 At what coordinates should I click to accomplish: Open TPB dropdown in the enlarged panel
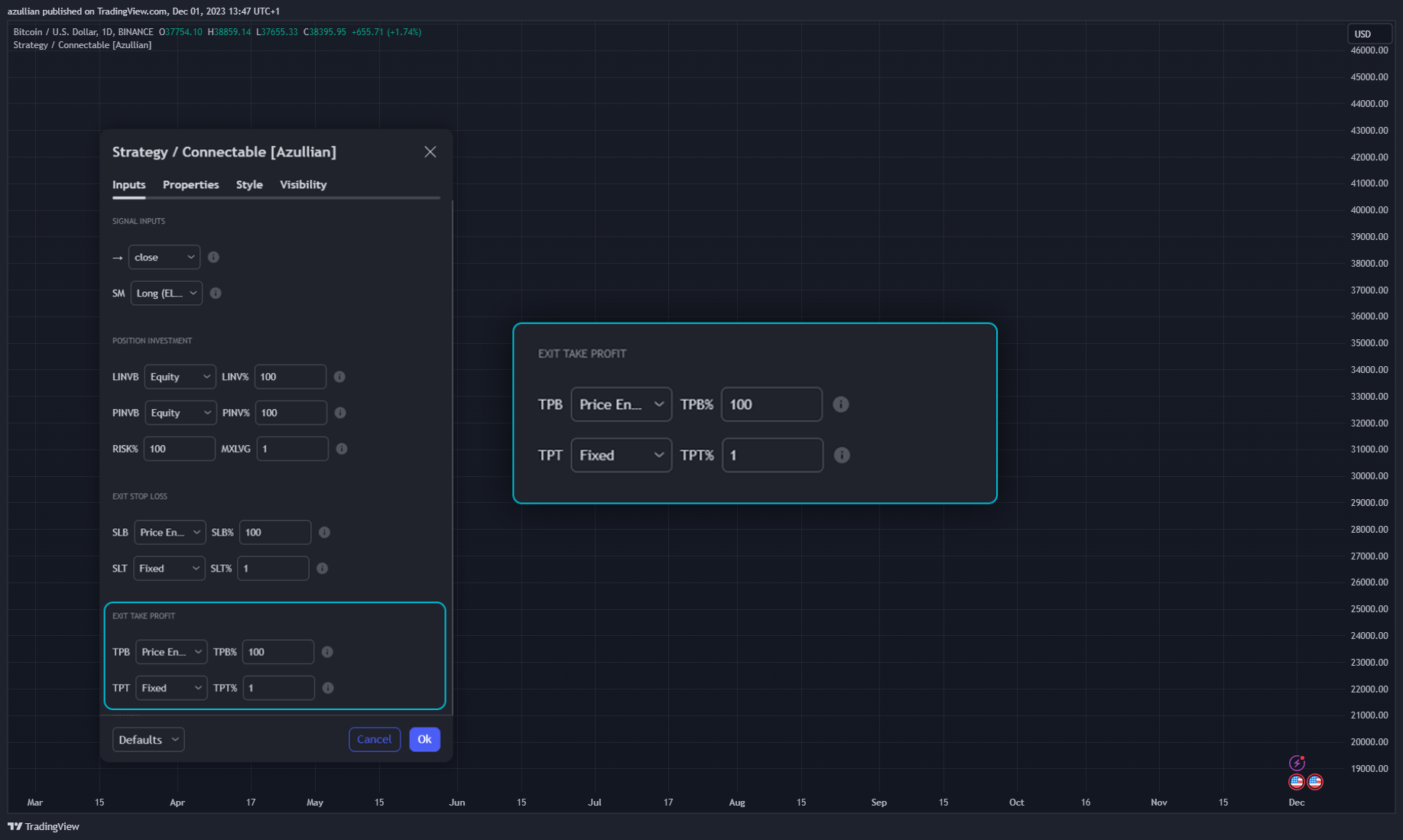point(622,404)
